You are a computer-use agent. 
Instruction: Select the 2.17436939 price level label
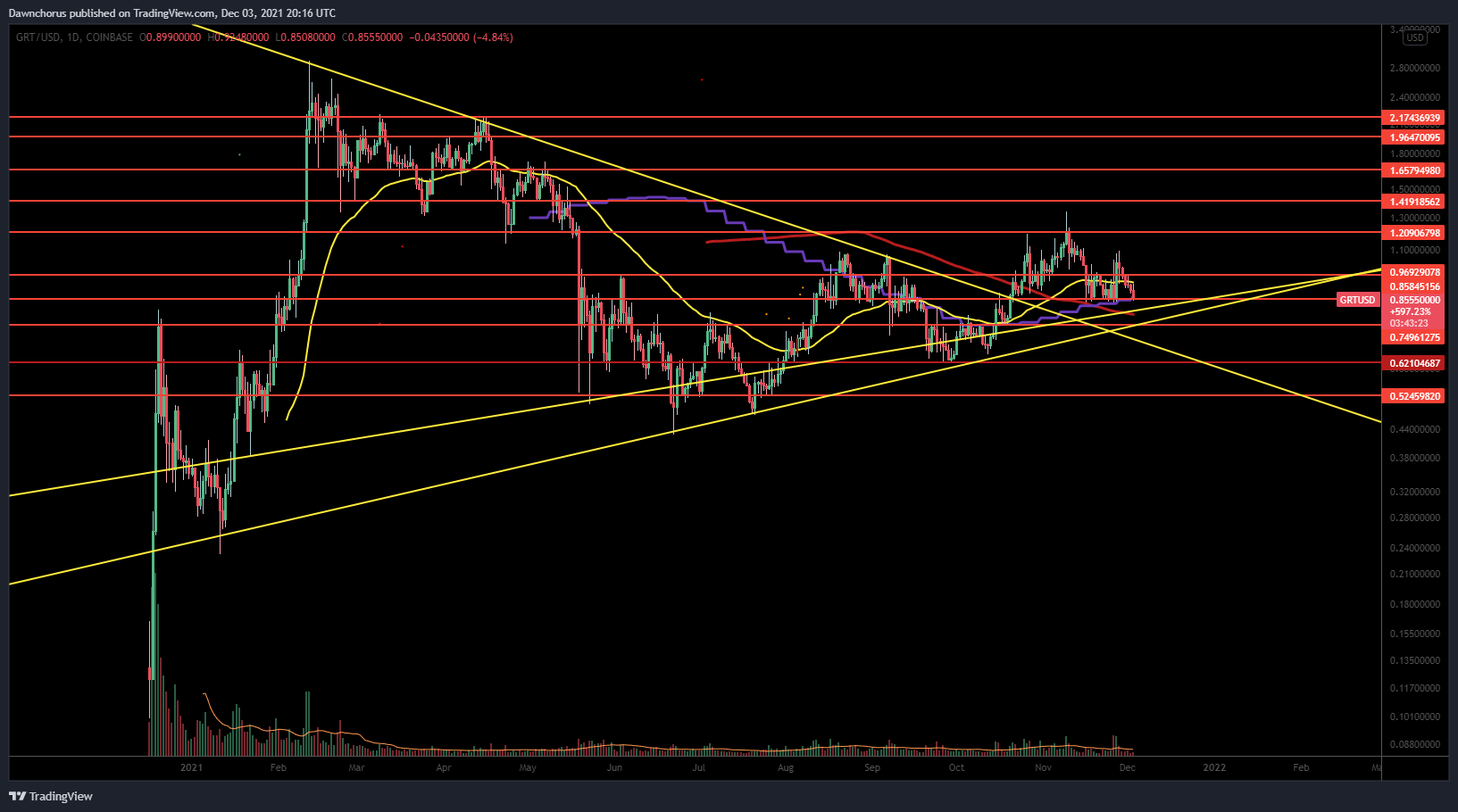1413,118
